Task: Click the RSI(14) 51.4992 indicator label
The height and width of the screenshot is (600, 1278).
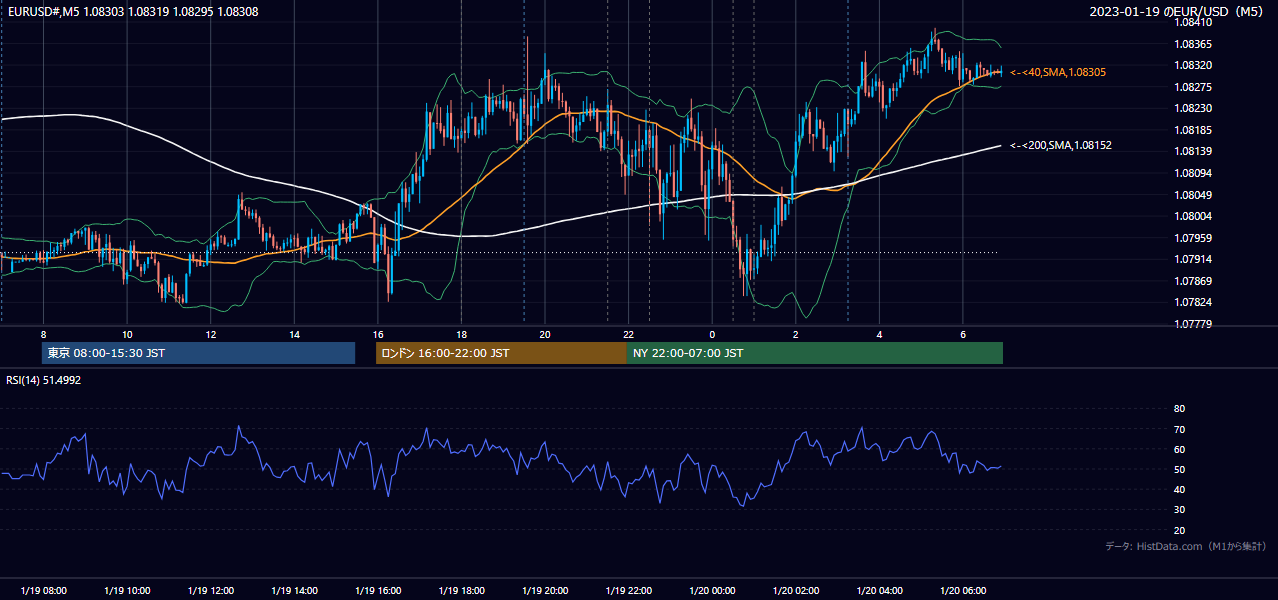Action: point(44,380)
